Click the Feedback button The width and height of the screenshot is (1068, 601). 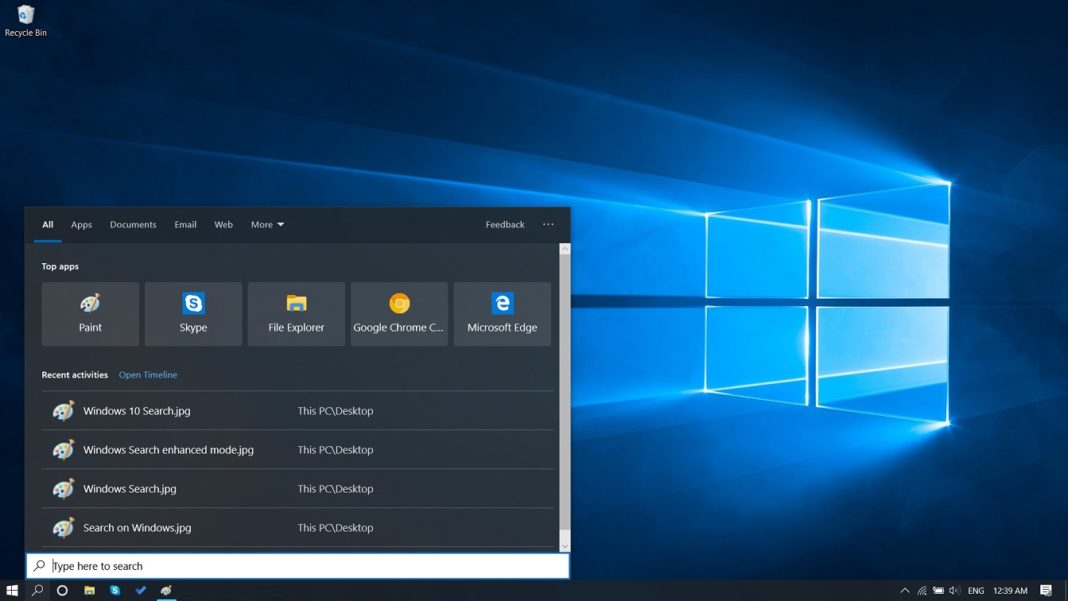[504, 224]
